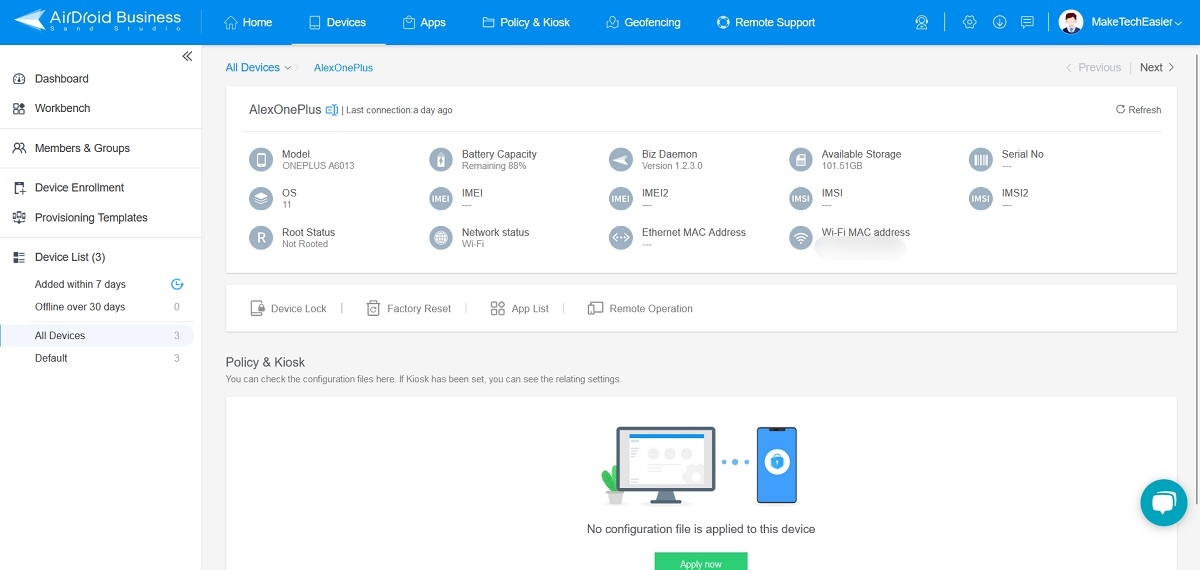Open the Geofencing tab
Image resolution: width=1200 pixels, height=570 pixels.
coord(643,22)
